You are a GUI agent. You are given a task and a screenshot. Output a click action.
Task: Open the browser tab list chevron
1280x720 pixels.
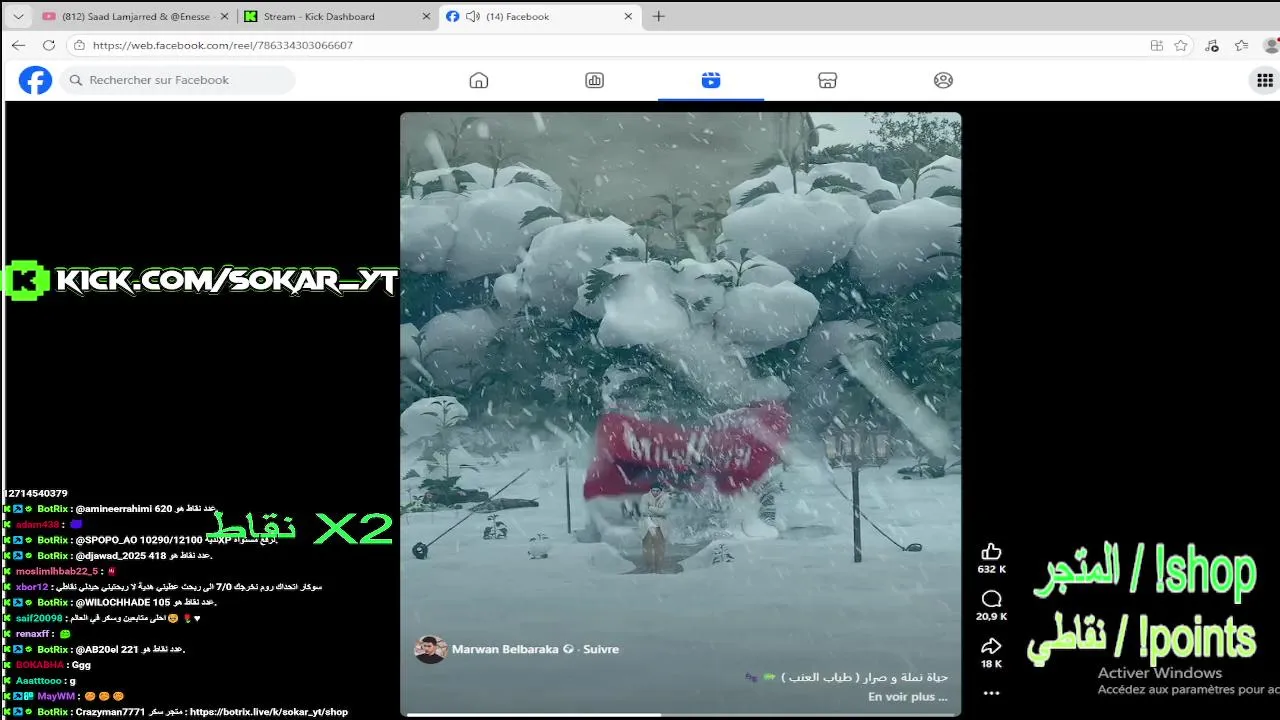tap(18, 16)
